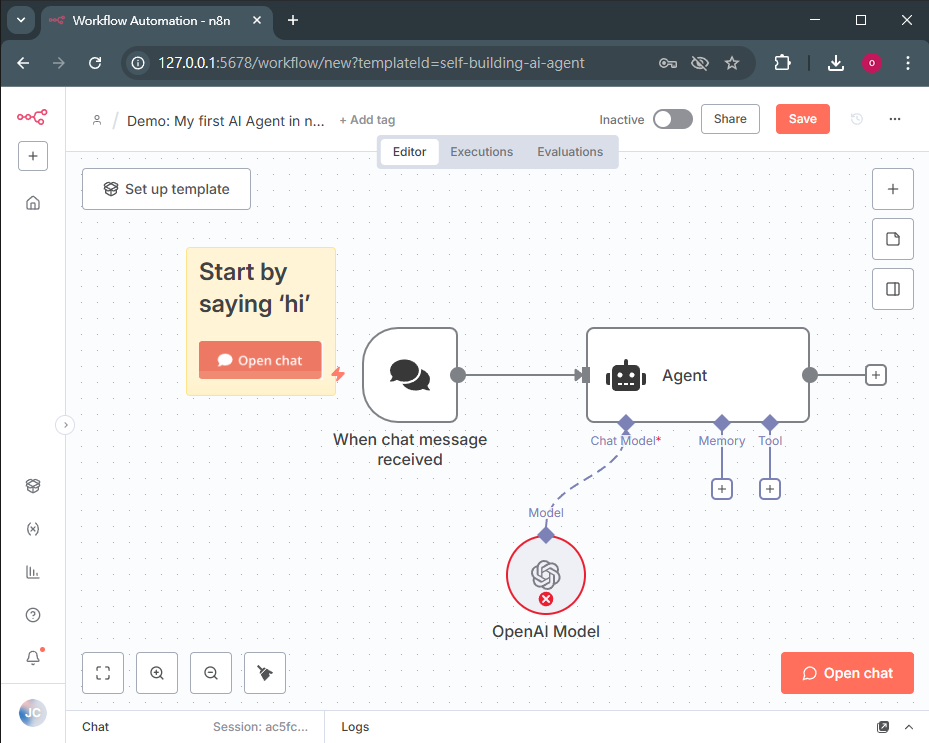Click the OpenAI Model red error badge
929x743 pixels.
[546, 599]
